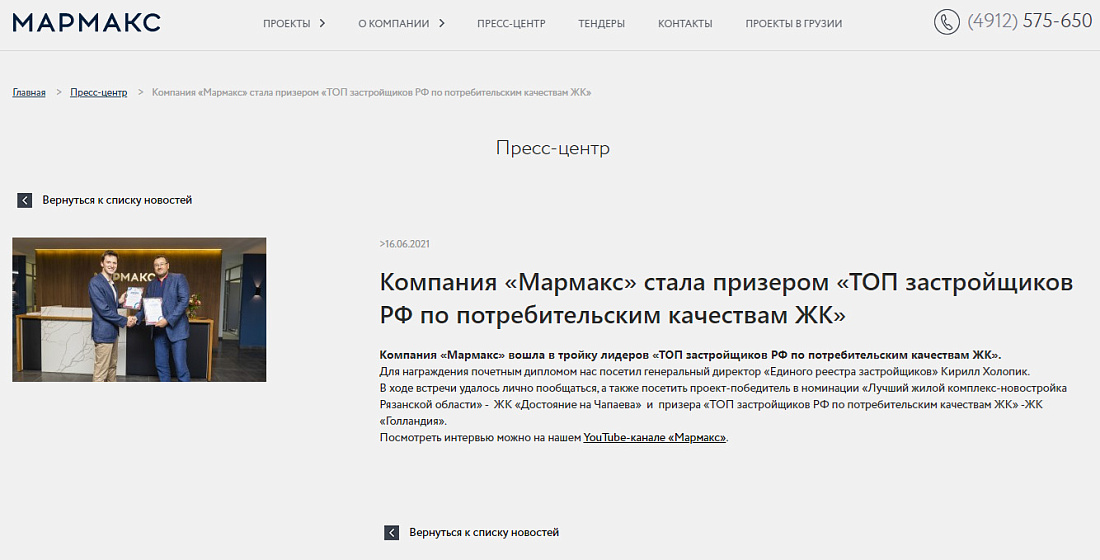Click the Пресс-центр page heading
This screenshot has height=560, width=1100.
click(x=553, y=148)
